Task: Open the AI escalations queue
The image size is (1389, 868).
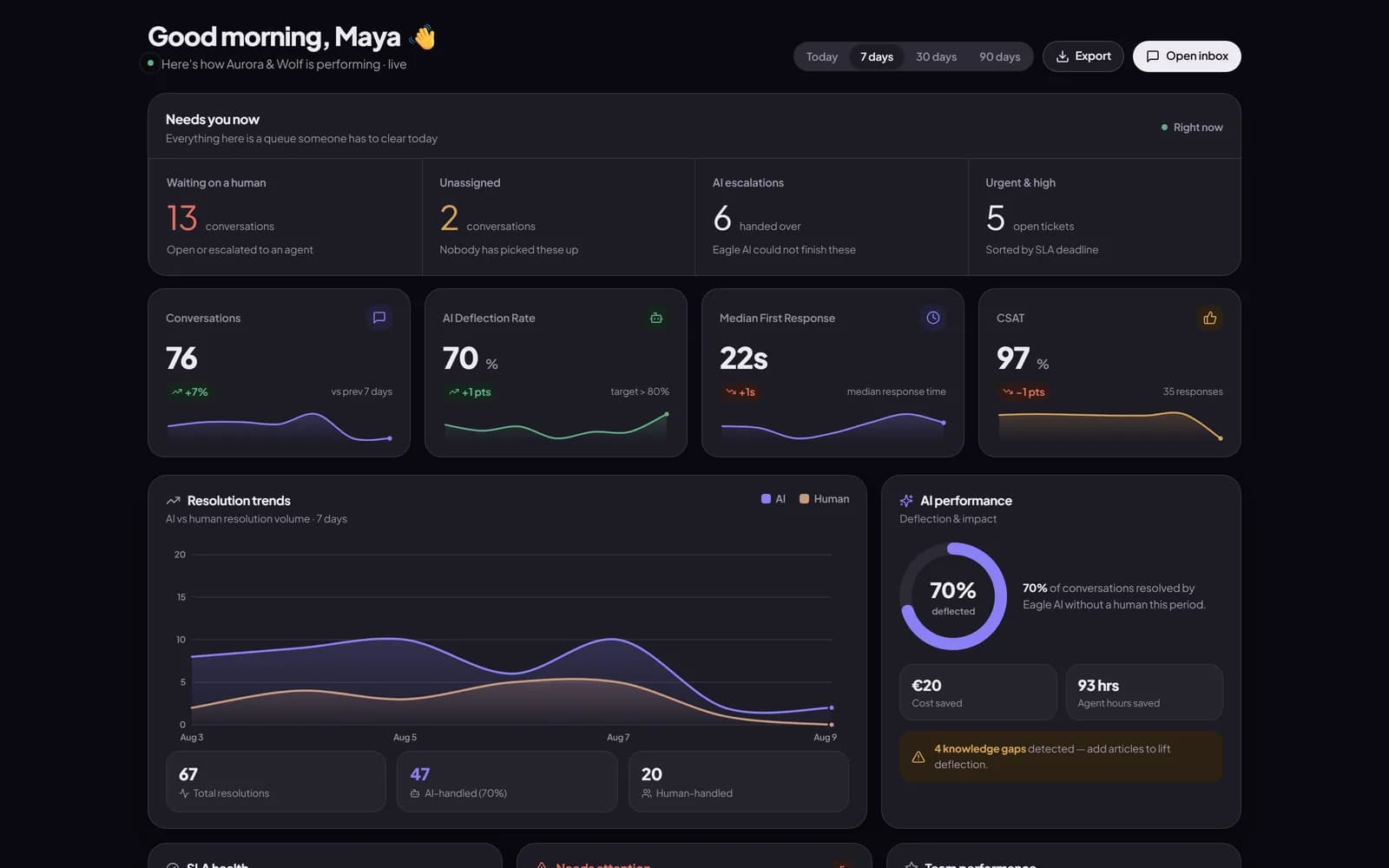Action: 832,217
